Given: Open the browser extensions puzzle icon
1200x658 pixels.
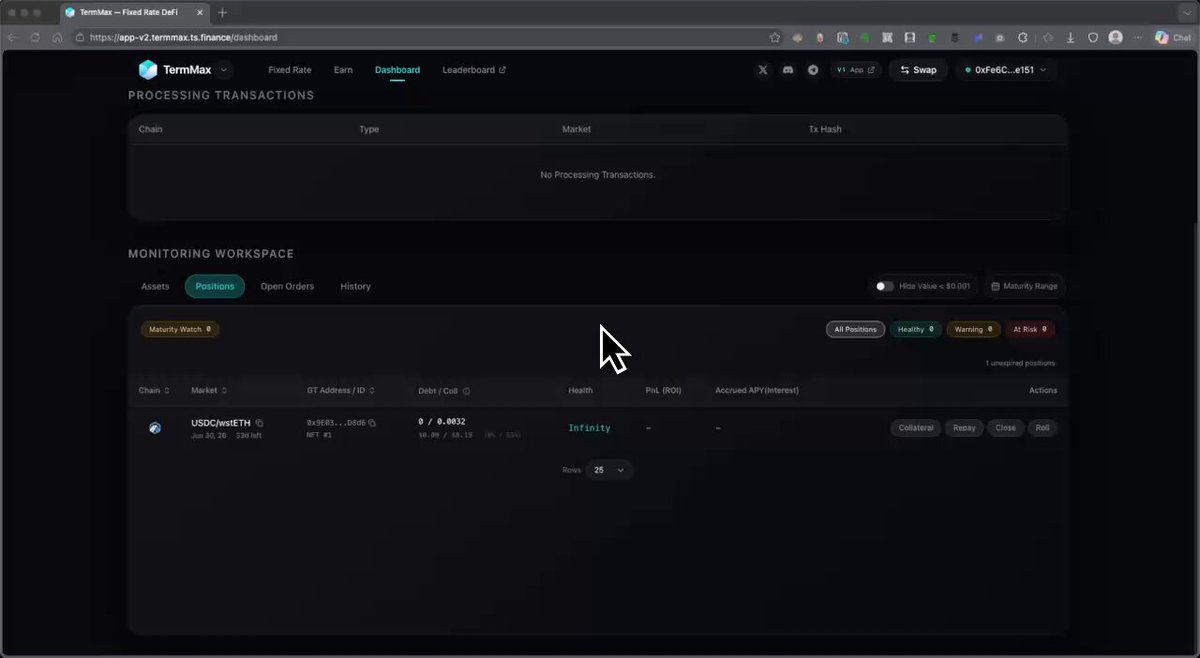Looking at the screenshot, I should (1022, 37).
